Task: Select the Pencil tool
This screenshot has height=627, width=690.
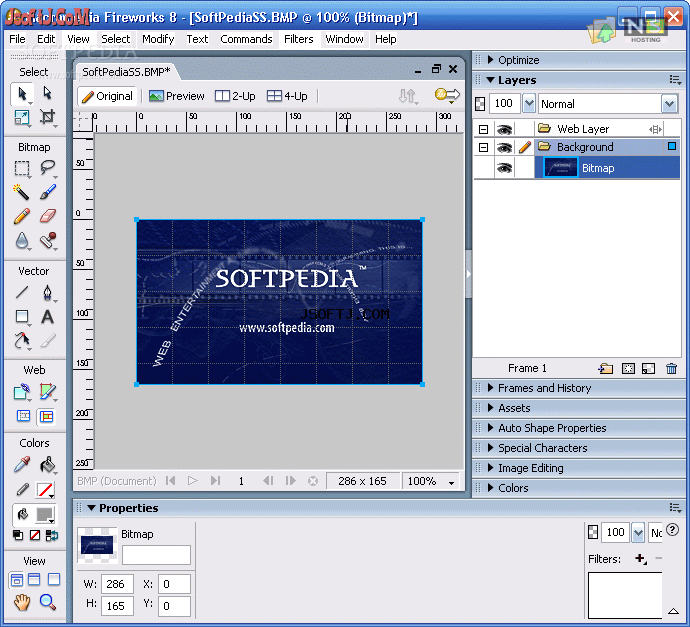Action: 22,216
